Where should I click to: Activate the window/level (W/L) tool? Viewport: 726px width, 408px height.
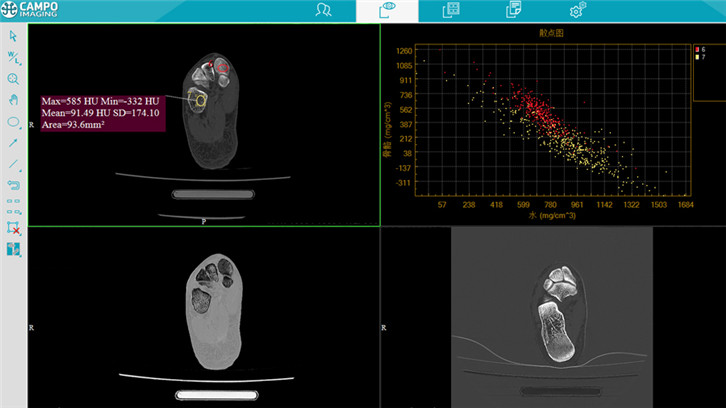click(13, 57)
